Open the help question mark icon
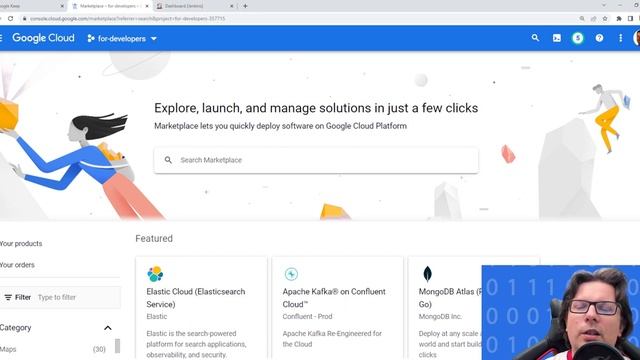 (599, 38)
